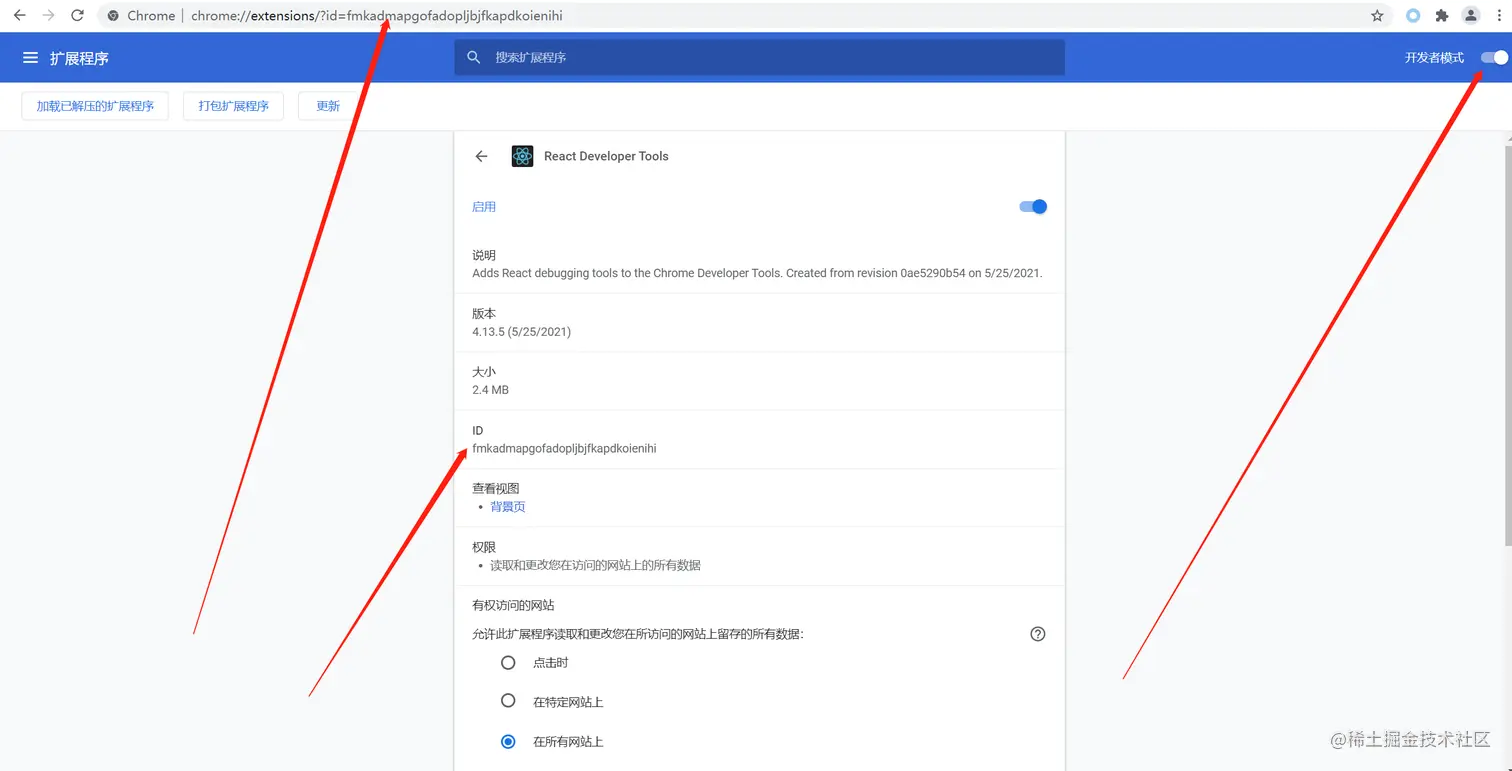The height and width of the screenshot is (771, 1512).
Task: Click 加载已解压的扩展程序 button
Action: click(x=95, y=106)
